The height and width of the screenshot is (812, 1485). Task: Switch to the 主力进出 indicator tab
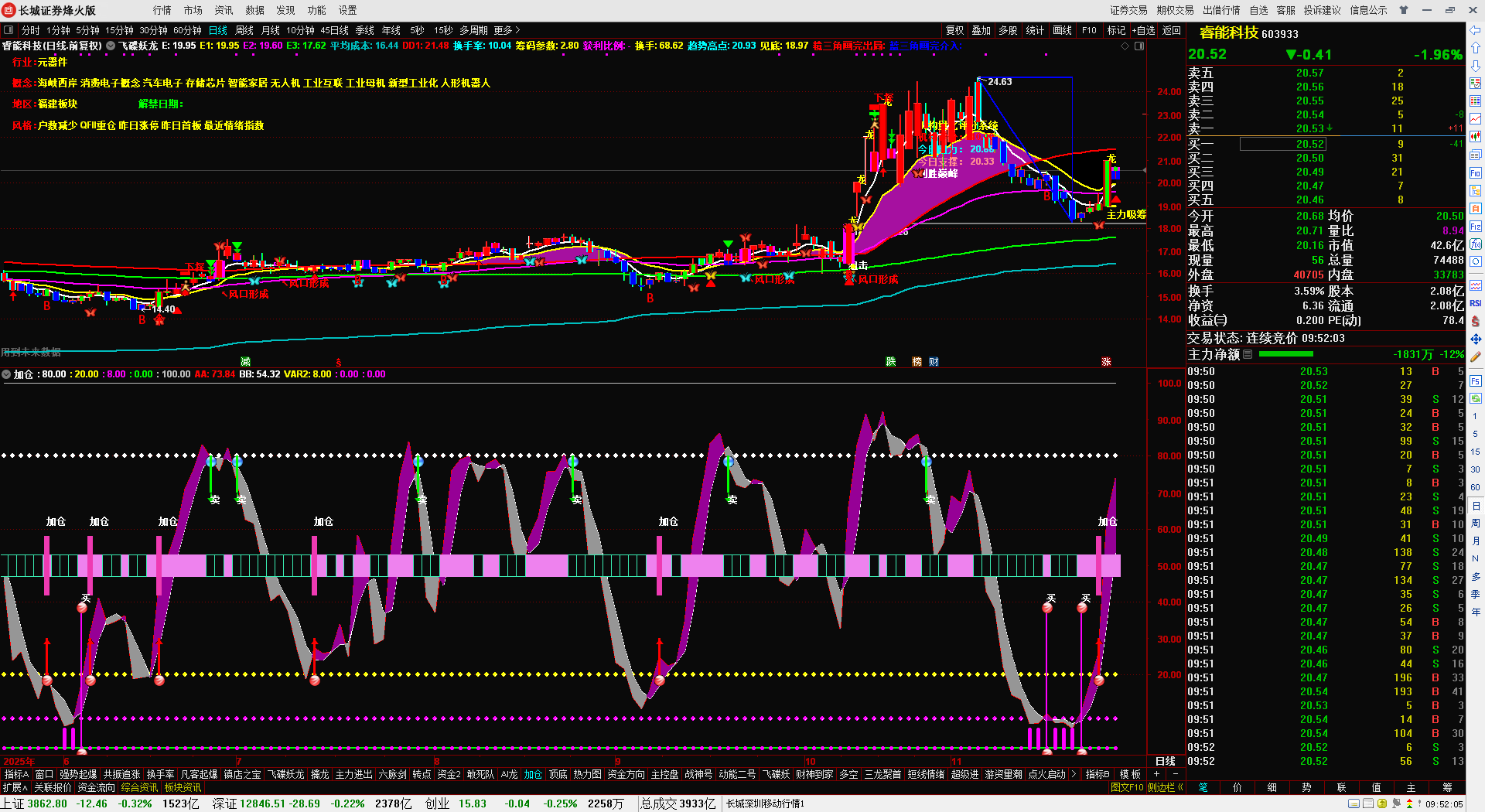pyautogui.click(x=354, y=774)
